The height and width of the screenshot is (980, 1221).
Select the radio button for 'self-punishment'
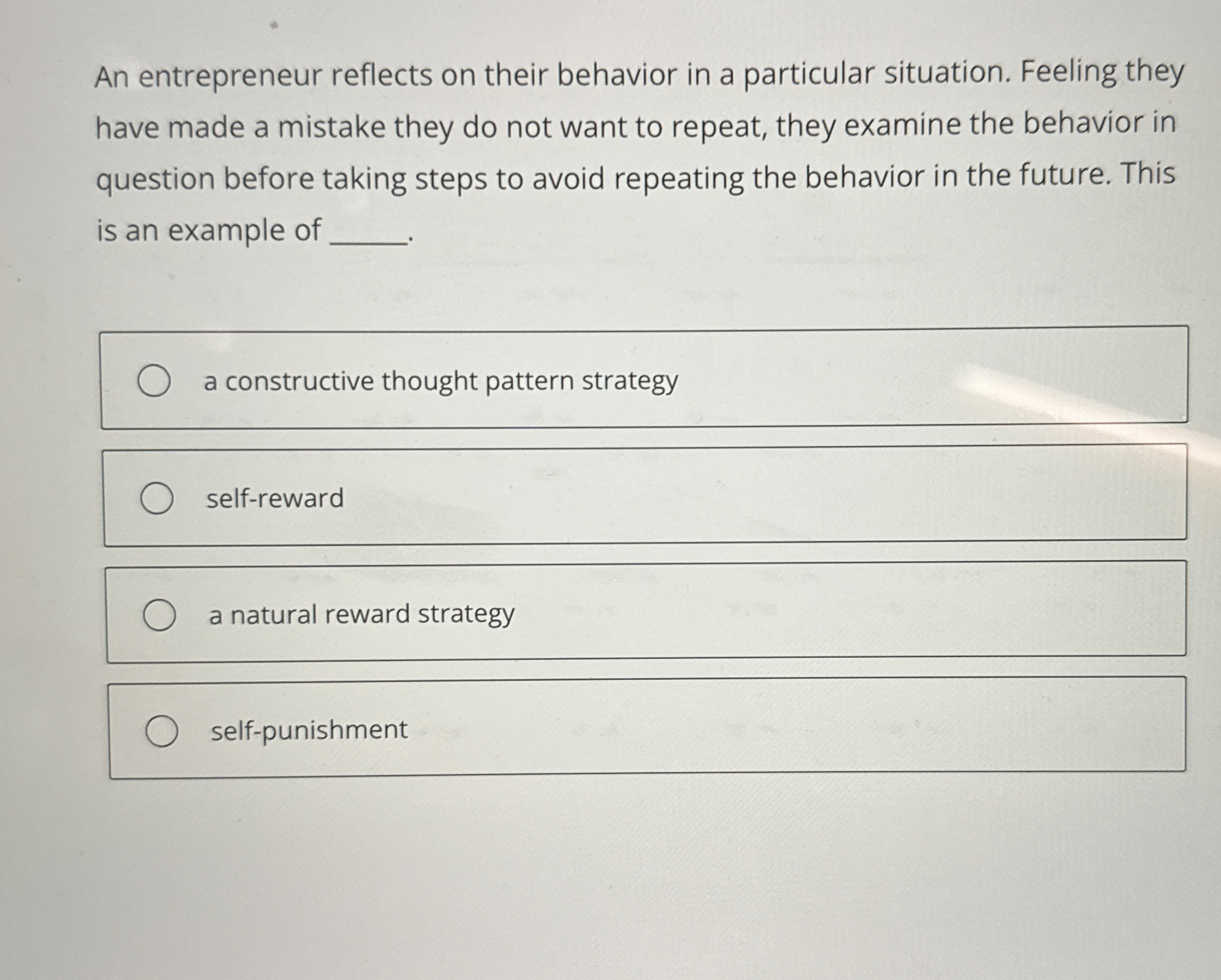[163, 731]
